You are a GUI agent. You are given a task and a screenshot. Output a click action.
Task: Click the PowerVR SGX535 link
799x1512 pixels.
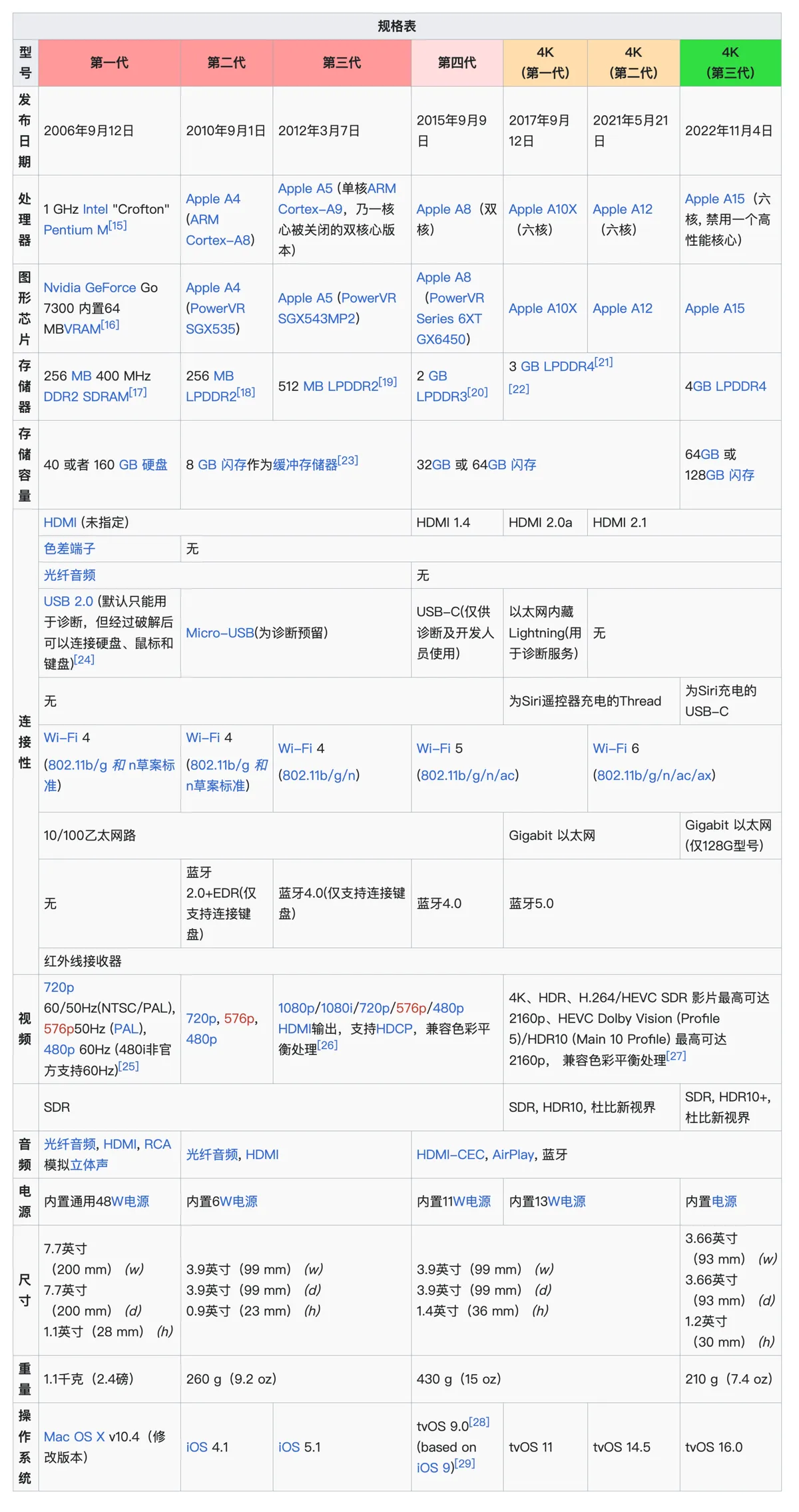pos(215,318)
